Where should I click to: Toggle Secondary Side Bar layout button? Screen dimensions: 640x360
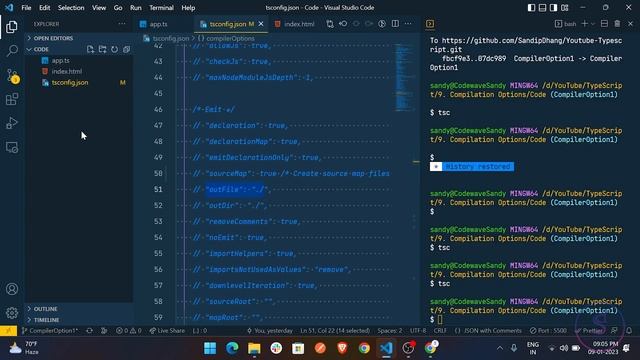[x=553, y=8]
